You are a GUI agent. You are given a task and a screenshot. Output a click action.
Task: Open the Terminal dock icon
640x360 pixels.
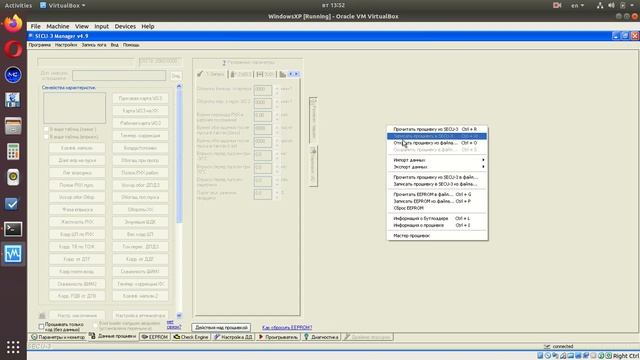(x=13, y=229)
